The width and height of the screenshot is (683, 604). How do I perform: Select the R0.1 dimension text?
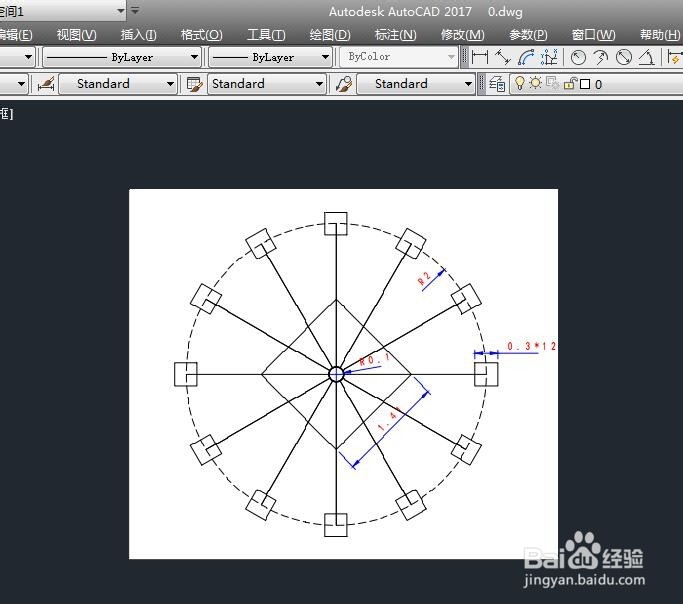[x=375, y=360]
